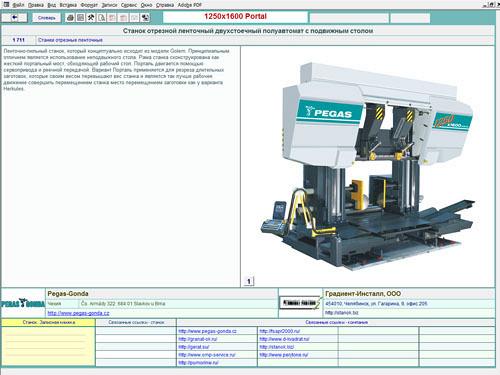Open the Adobe PDF menu
This screenshot has width=500, height=375.
pos(189,5)
